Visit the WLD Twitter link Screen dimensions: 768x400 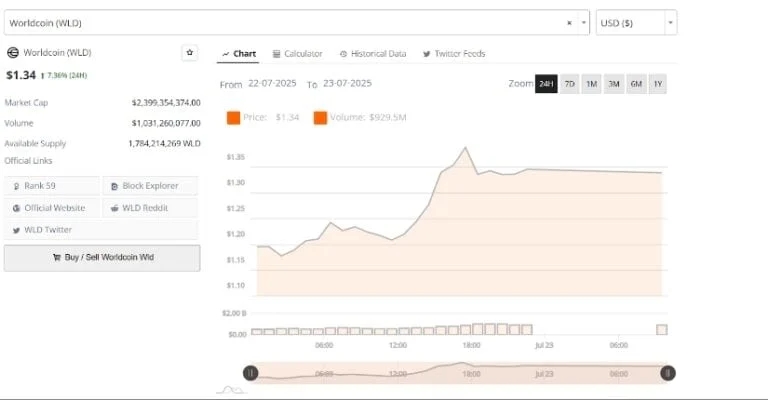click(x=52, y=230)
